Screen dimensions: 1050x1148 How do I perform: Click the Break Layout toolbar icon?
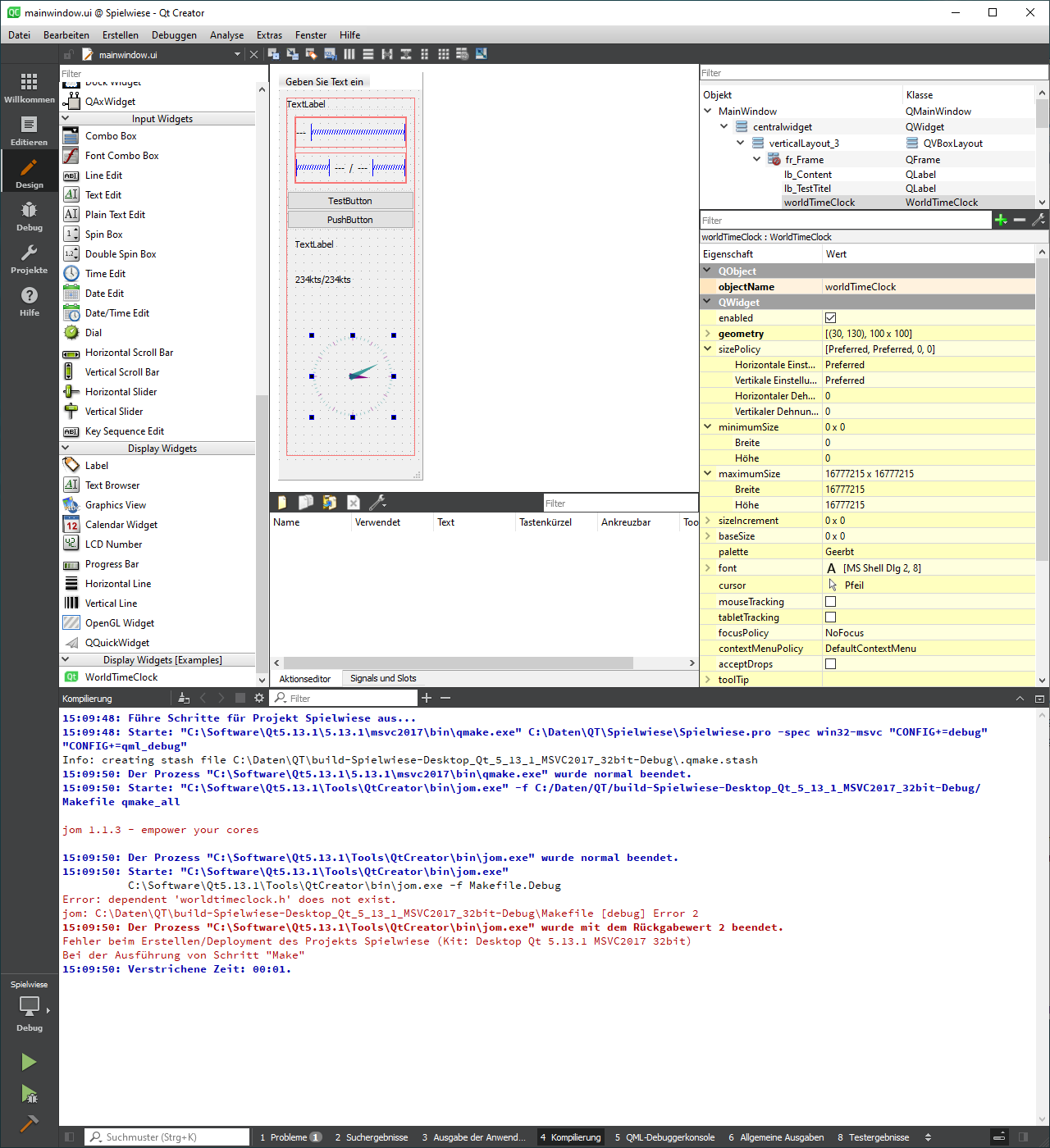[463, 54]
